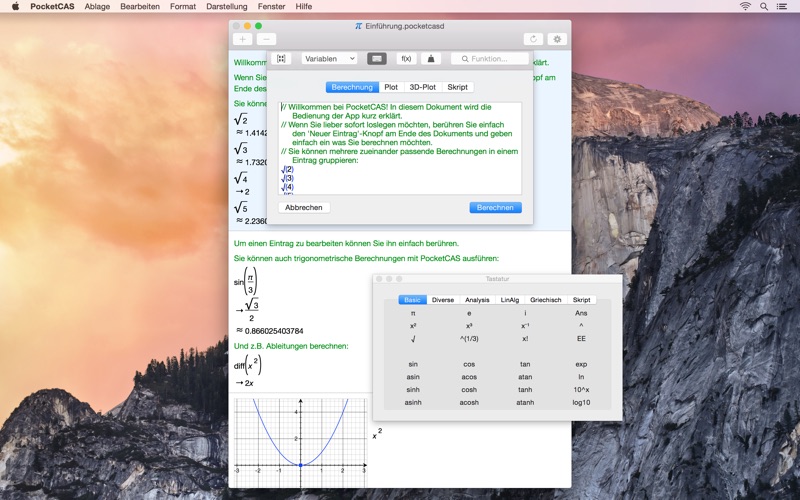This screenshot has height=500, width=800.
Task: Click the asin key
Action: [413, 377]
